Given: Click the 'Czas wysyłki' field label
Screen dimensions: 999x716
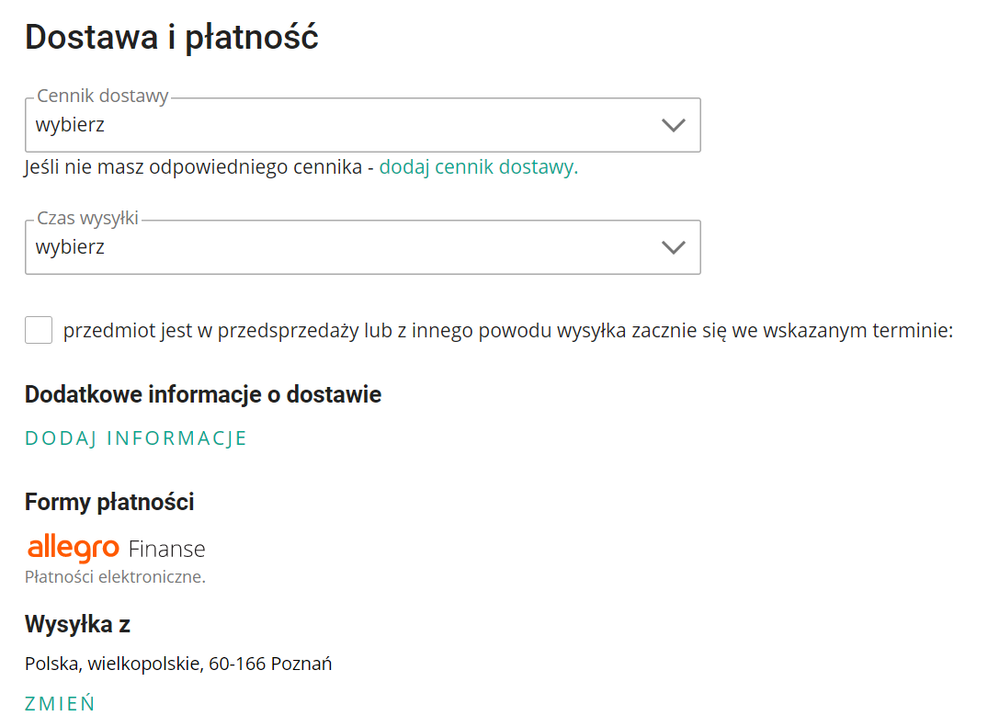Looking at the screenshot, I should [87, 218].
